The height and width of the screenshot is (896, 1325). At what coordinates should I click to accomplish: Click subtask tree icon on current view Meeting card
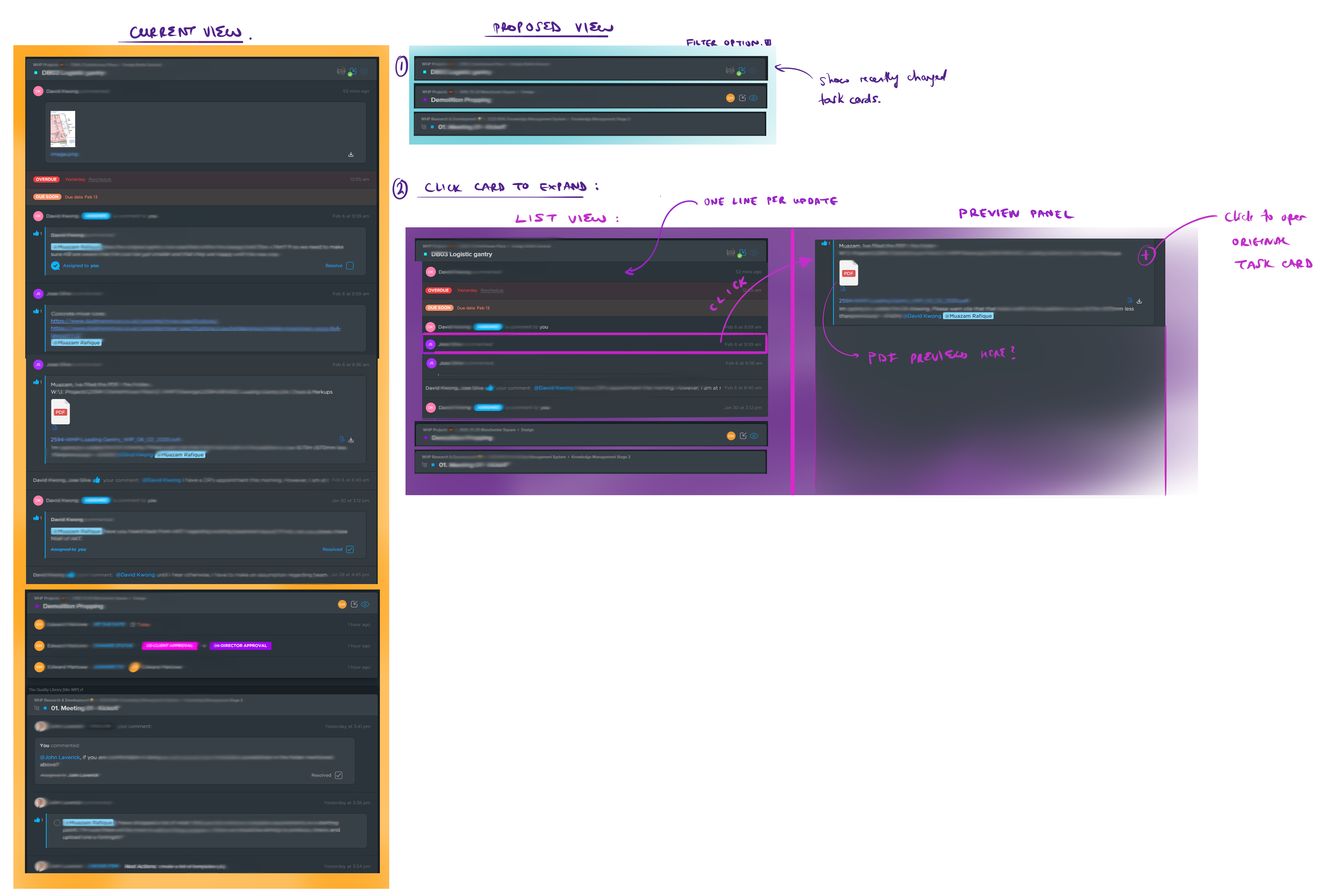click(37, 708)
